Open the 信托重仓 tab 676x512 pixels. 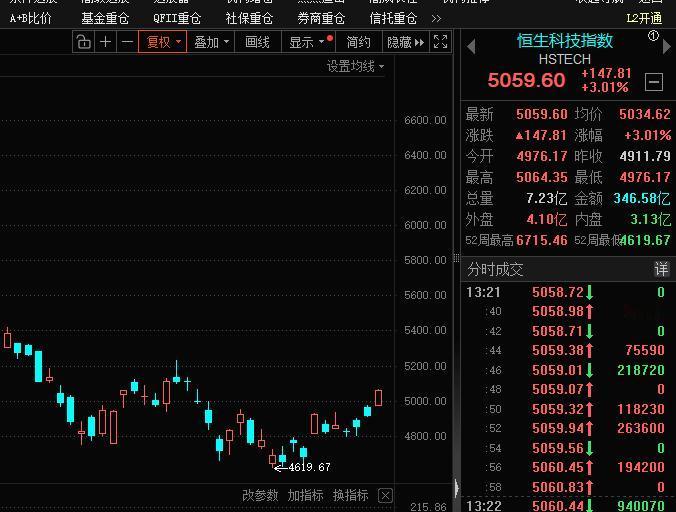pyautogui.click(x=393, y=18)
